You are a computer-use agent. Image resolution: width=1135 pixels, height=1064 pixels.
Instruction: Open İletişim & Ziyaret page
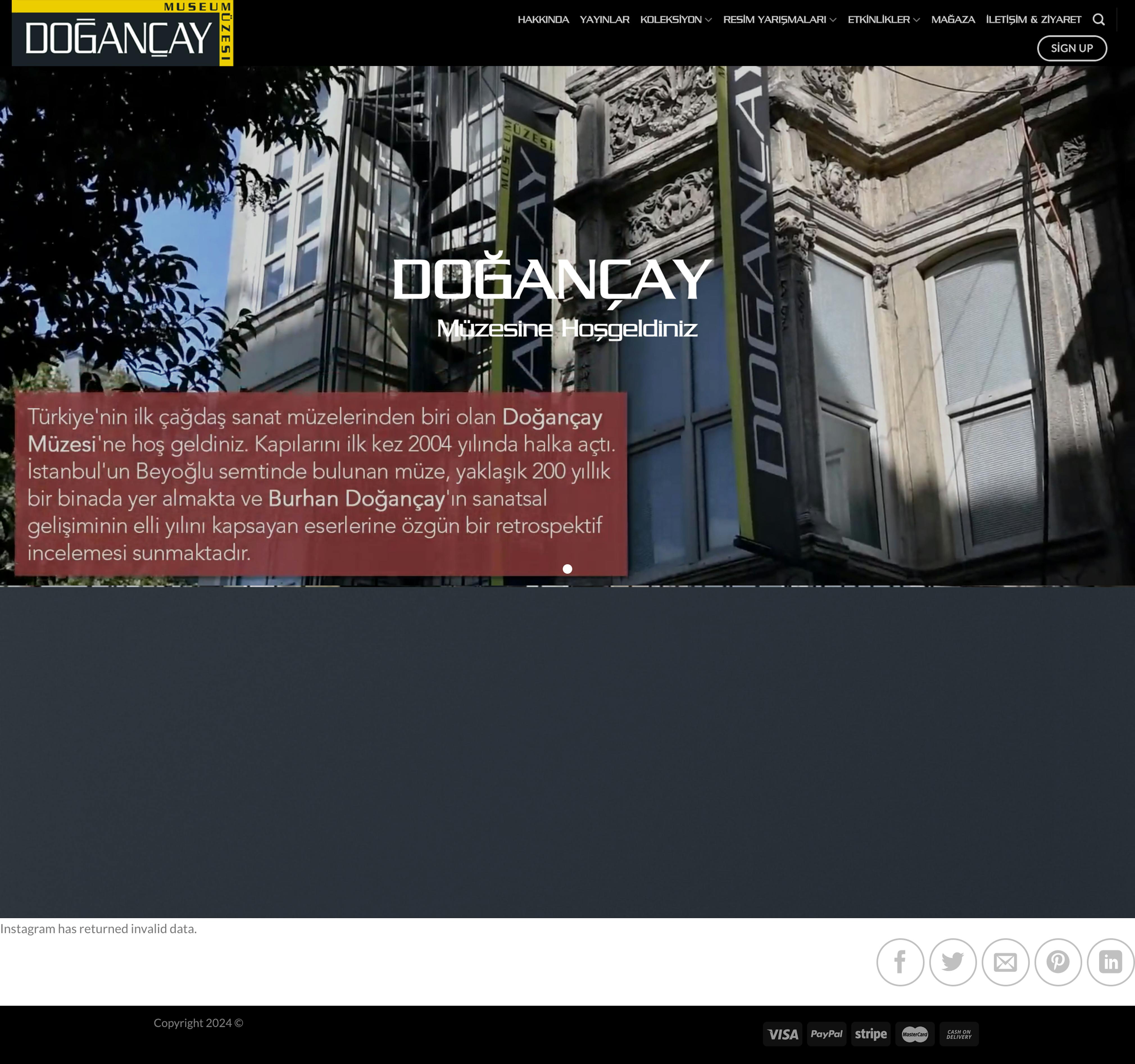[1033, 19]
